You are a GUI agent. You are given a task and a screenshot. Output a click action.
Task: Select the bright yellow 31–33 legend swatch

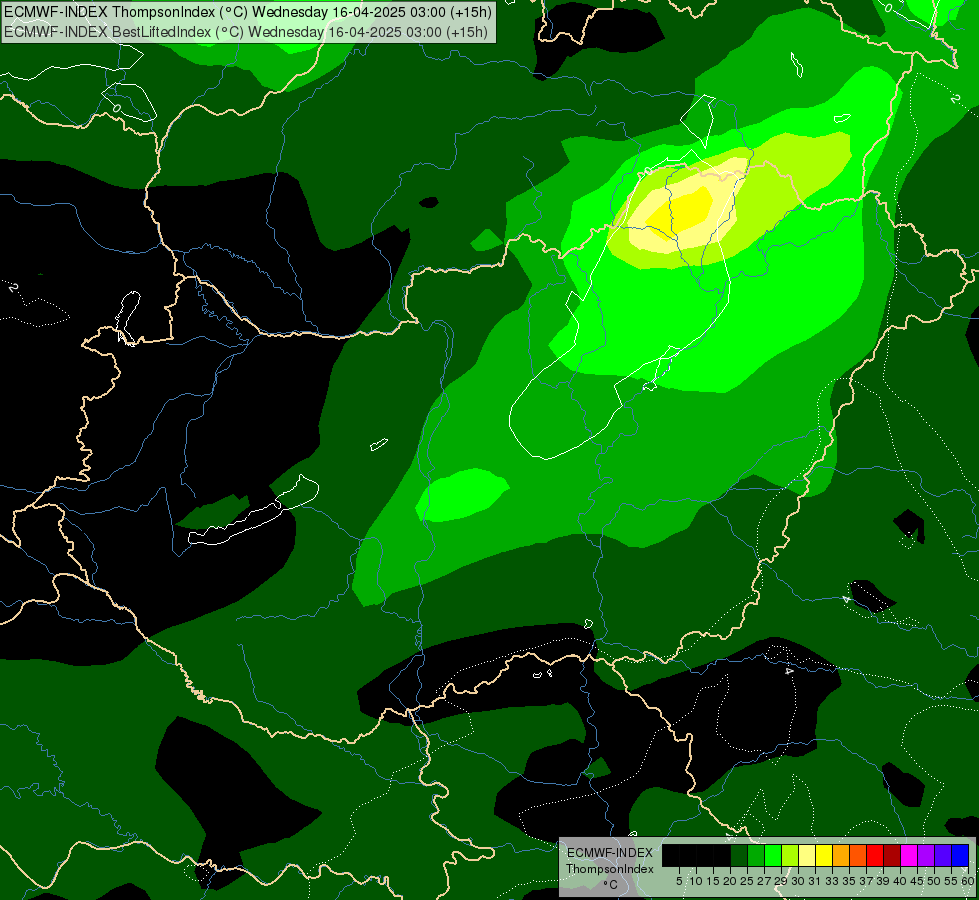824,855
